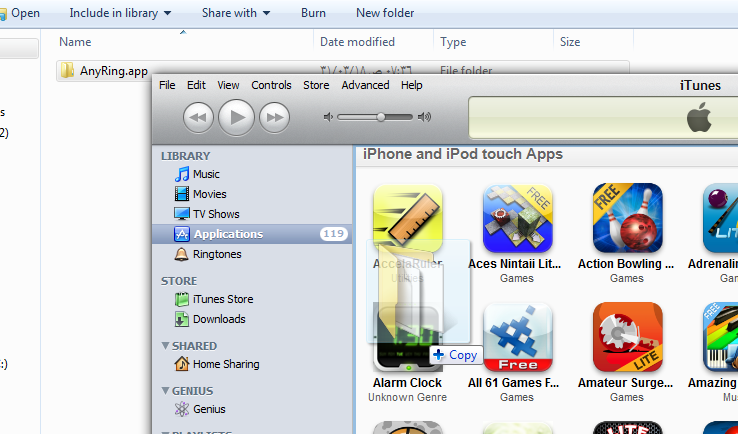This screenshot has height=434, width=738.
Task: Open Ringtones in iTunes sidebar
Action: click(x=208, y=254)
